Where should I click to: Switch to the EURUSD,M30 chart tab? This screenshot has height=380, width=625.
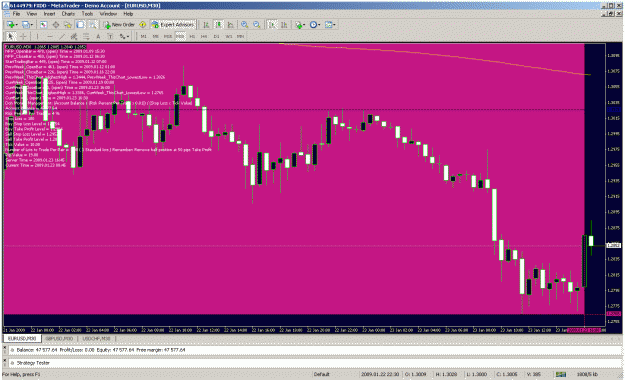tap(22, 339)
